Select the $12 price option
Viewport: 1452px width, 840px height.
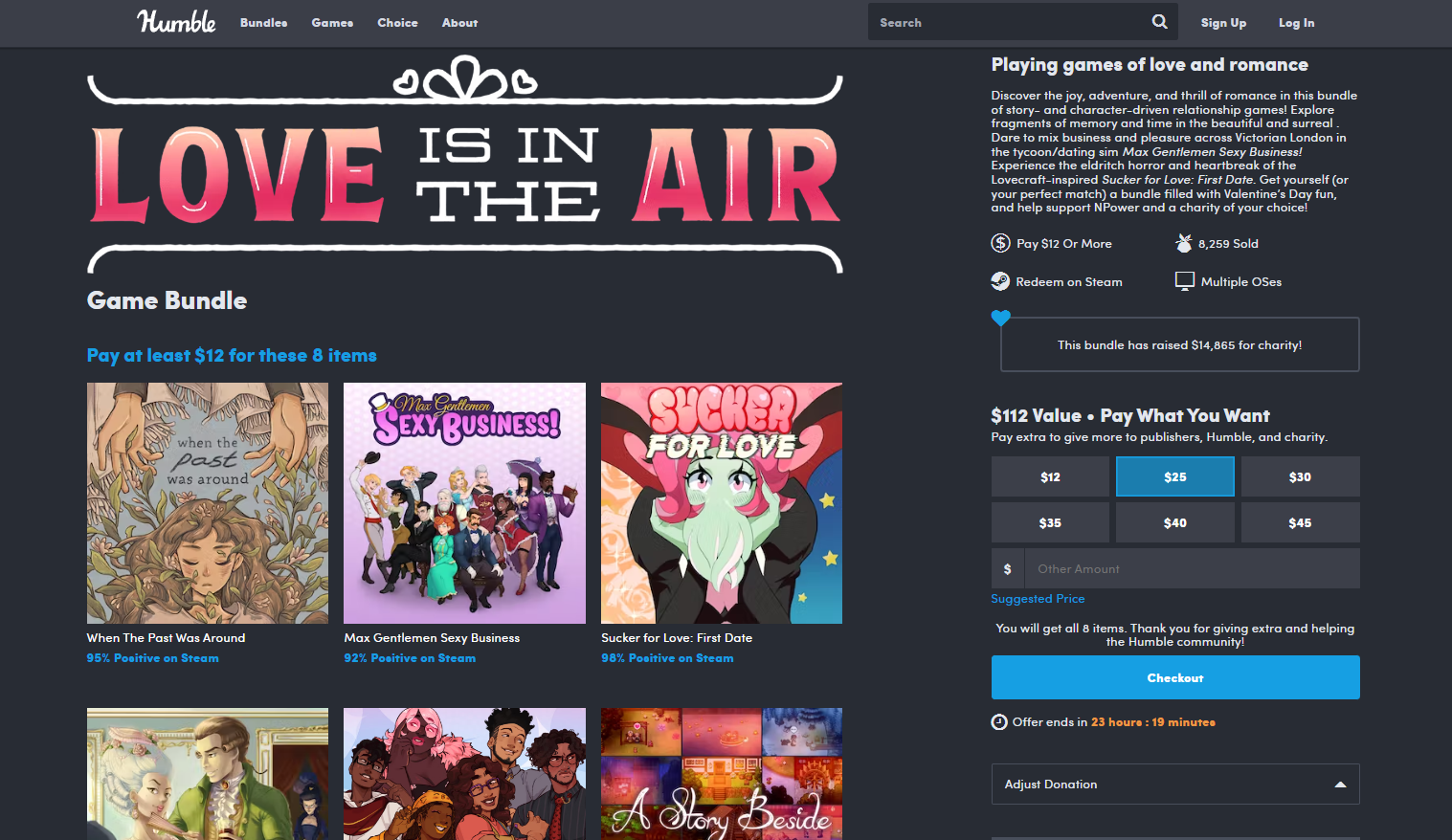[1050, 476]
